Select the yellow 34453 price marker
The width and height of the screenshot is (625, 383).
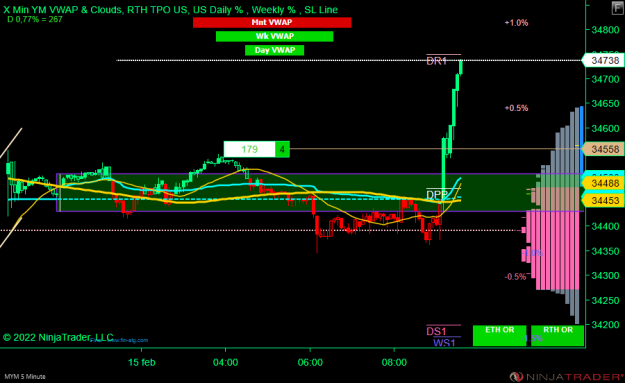pos(604,200)
